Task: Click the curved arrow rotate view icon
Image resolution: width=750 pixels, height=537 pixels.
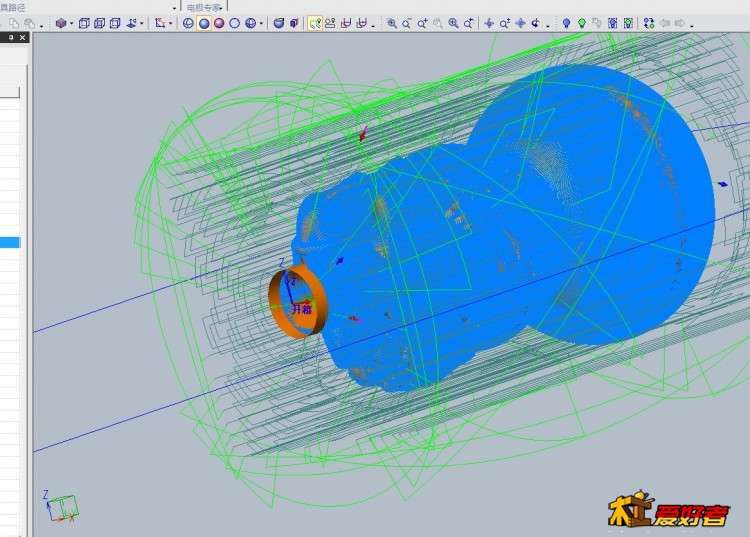Action: pos(536,23)
